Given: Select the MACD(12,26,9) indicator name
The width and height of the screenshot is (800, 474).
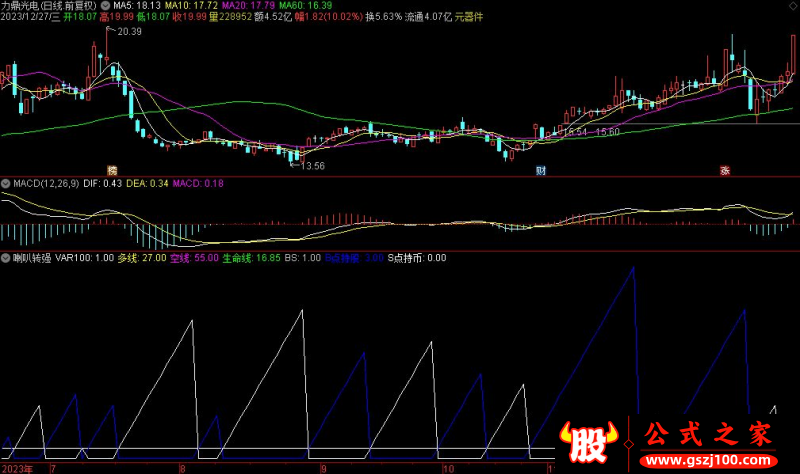Looking at the screenshot, I should click(x=46, y=183).
